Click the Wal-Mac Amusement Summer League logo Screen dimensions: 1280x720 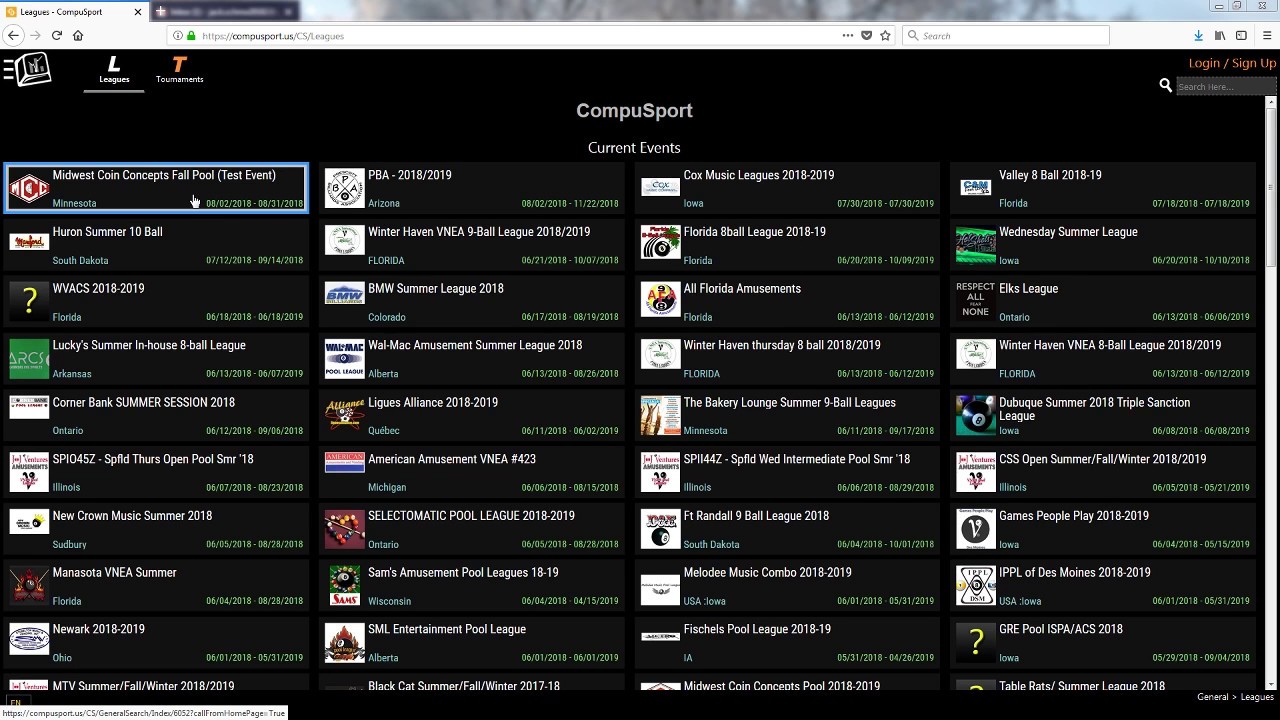345,358
